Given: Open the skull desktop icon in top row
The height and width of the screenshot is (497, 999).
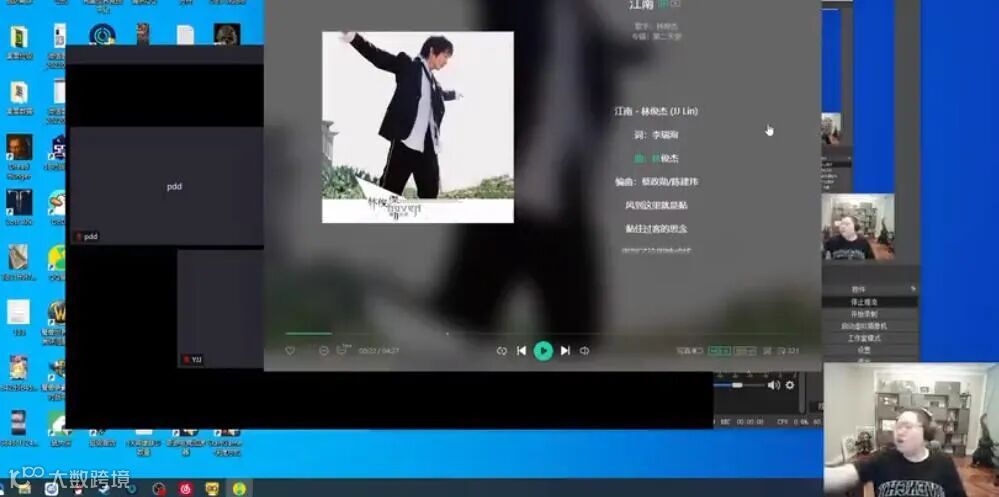Looking at the screenshot, I should [227, 34].
